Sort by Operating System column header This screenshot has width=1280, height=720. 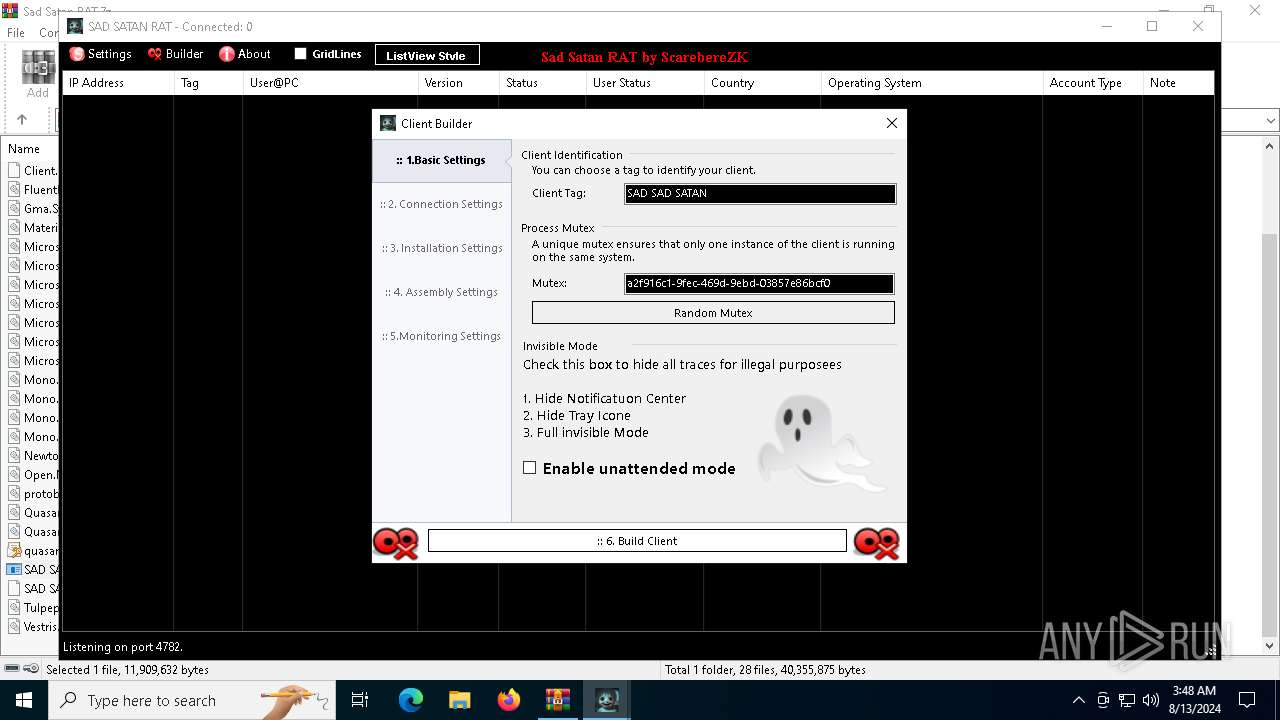932,83
